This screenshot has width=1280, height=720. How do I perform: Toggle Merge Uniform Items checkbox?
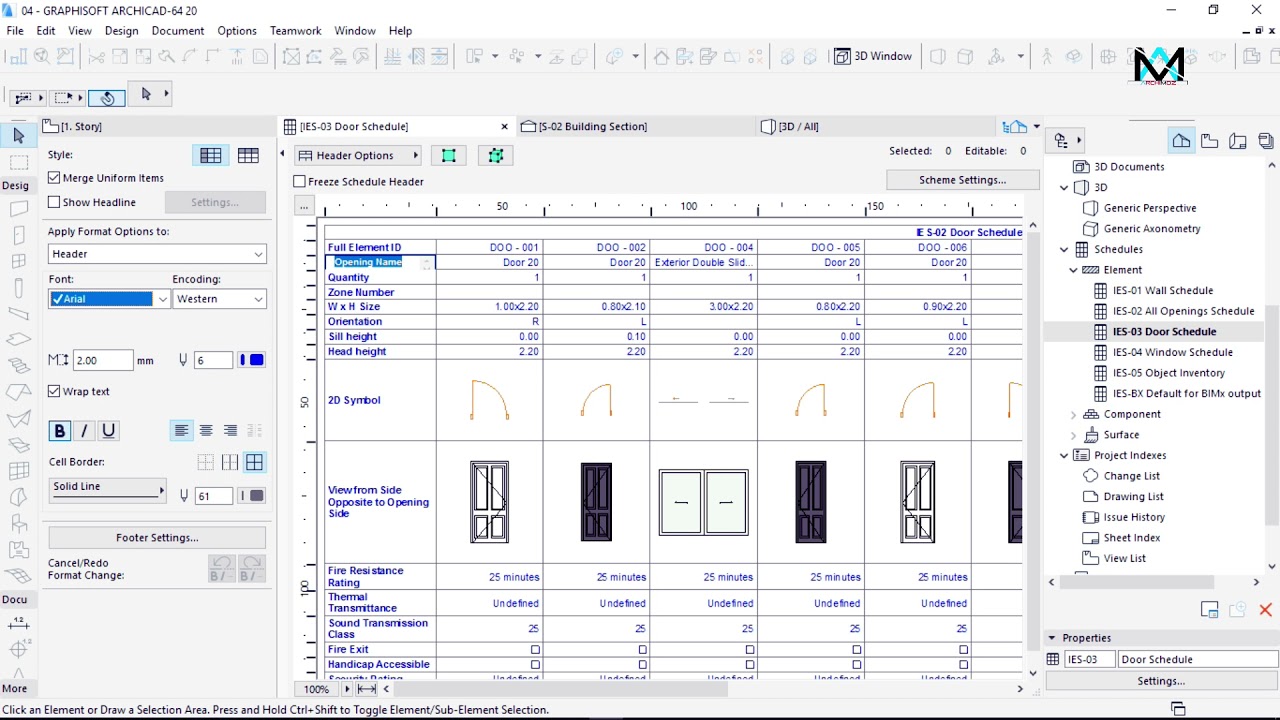coord(55,178)
